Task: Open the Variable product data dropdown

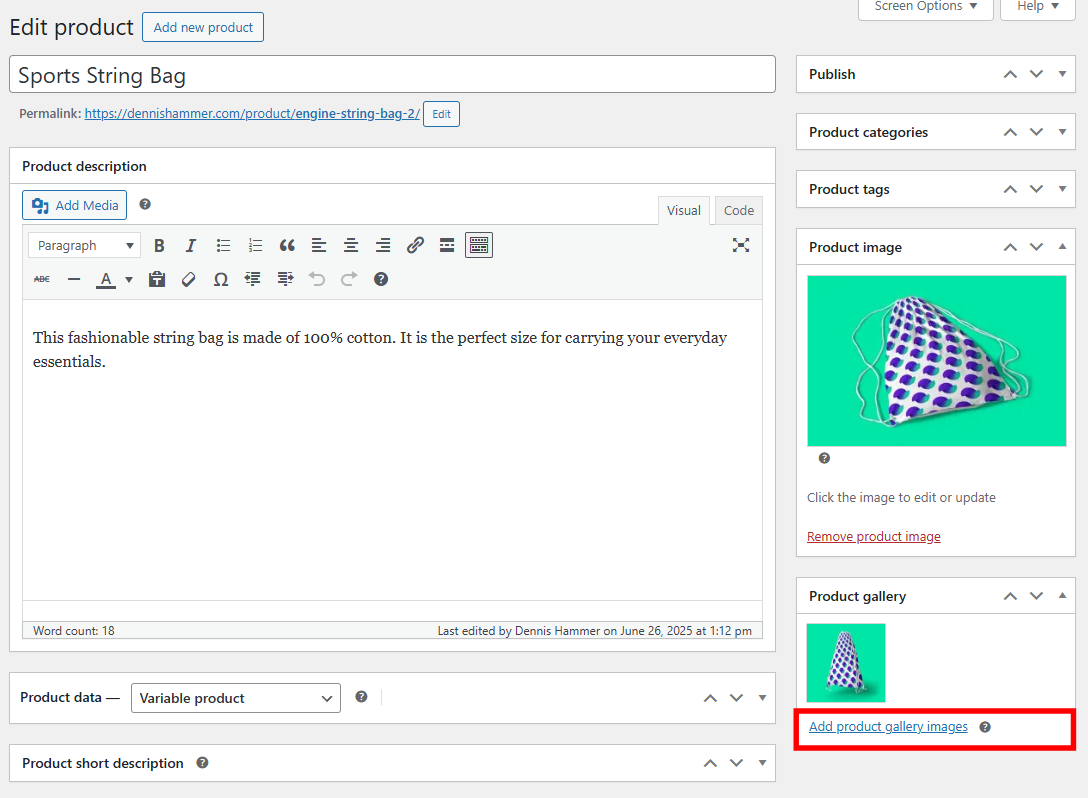Action: pos(235,697)
